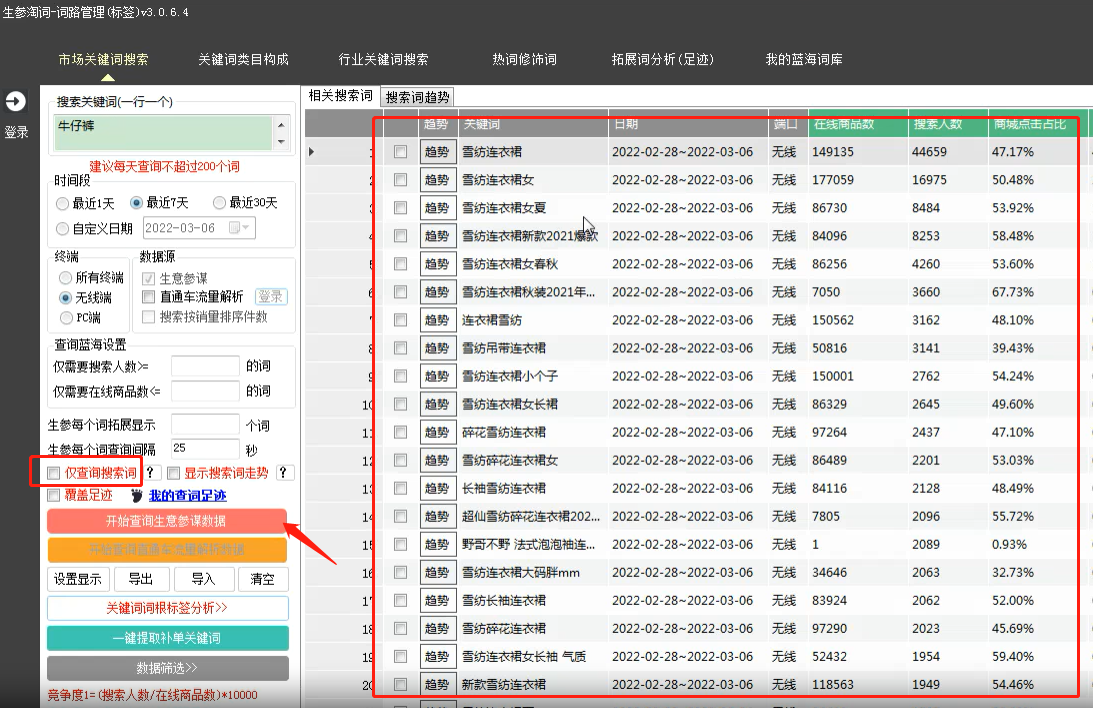
Task: Open the 我的蓝海词库 tab
Action: point(804,59)
